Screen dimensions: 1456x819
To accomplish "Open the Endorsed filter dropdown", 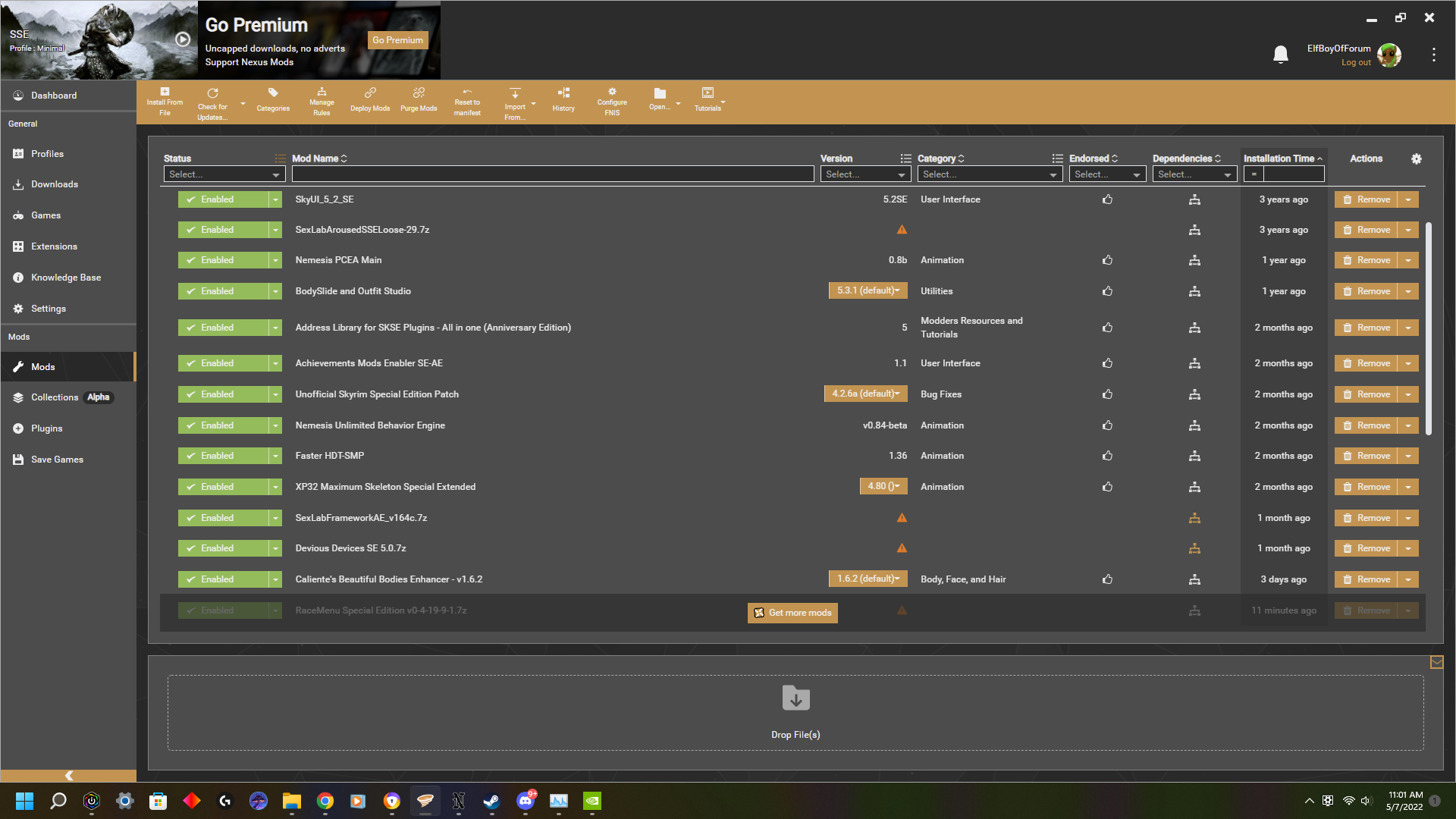I will (1107, 174).
